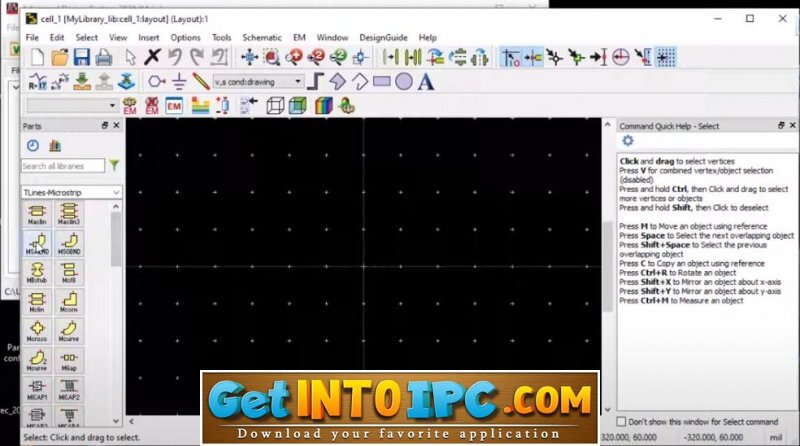Zoom in with the red plus magnifier

293,57
